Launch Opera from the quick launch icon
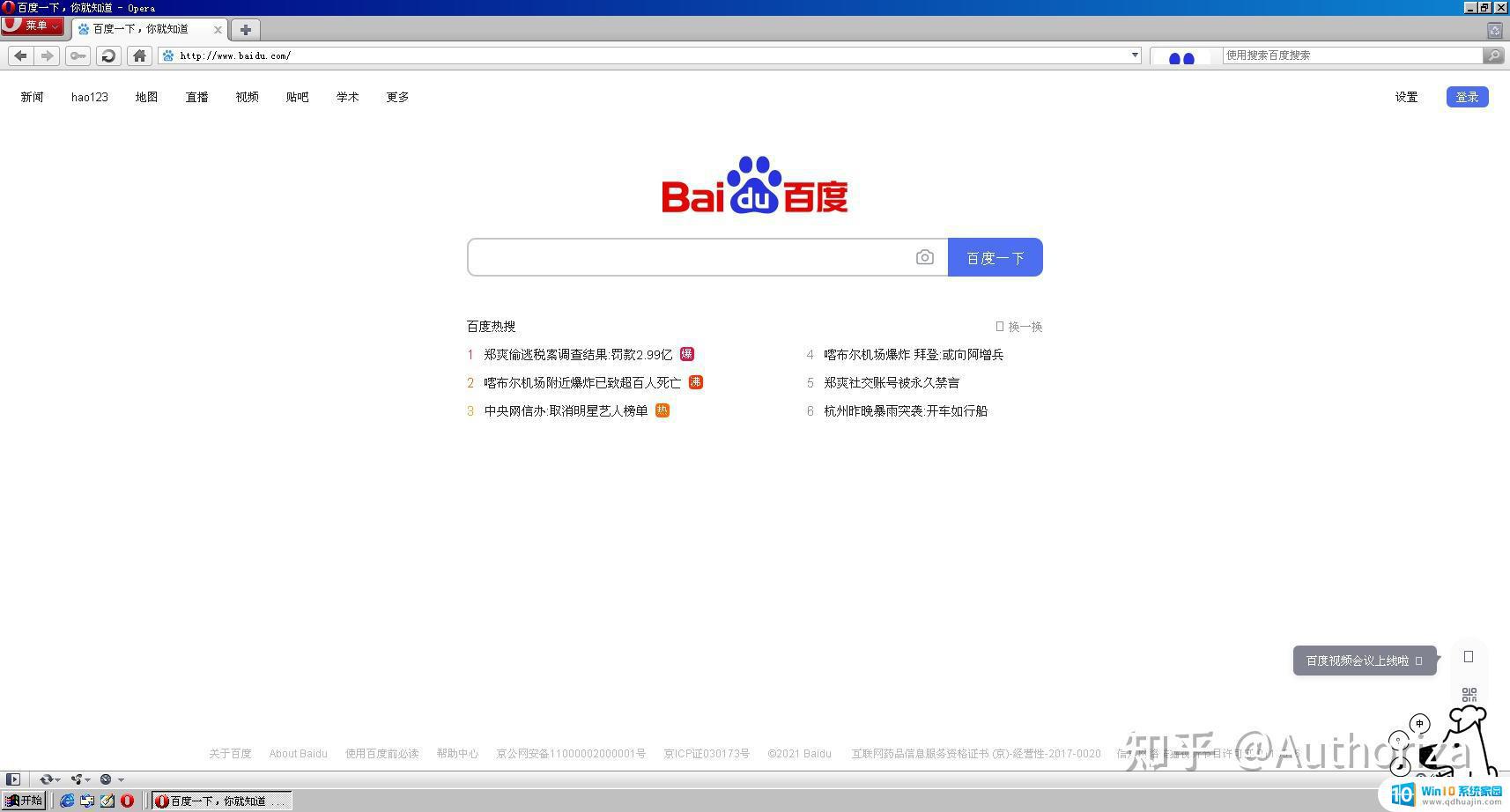 point(127,801)
